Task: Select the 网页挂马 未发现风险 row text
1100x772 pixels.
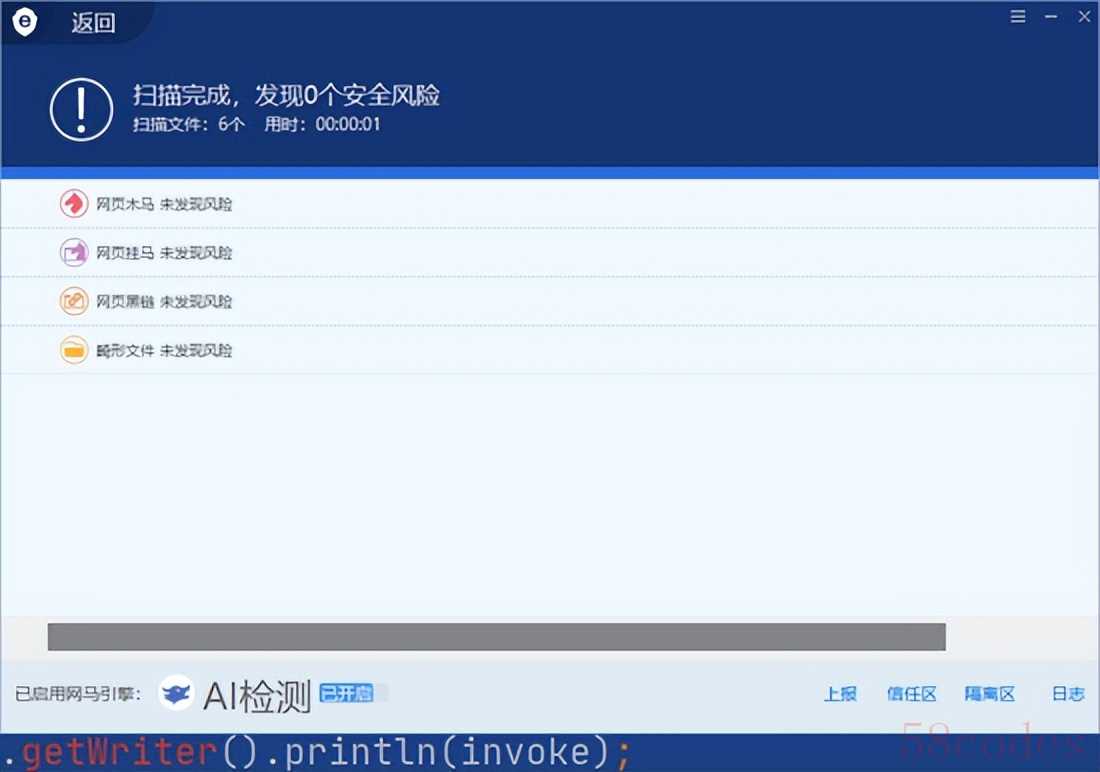Action: pyautogui.click(x=164, y=253)
